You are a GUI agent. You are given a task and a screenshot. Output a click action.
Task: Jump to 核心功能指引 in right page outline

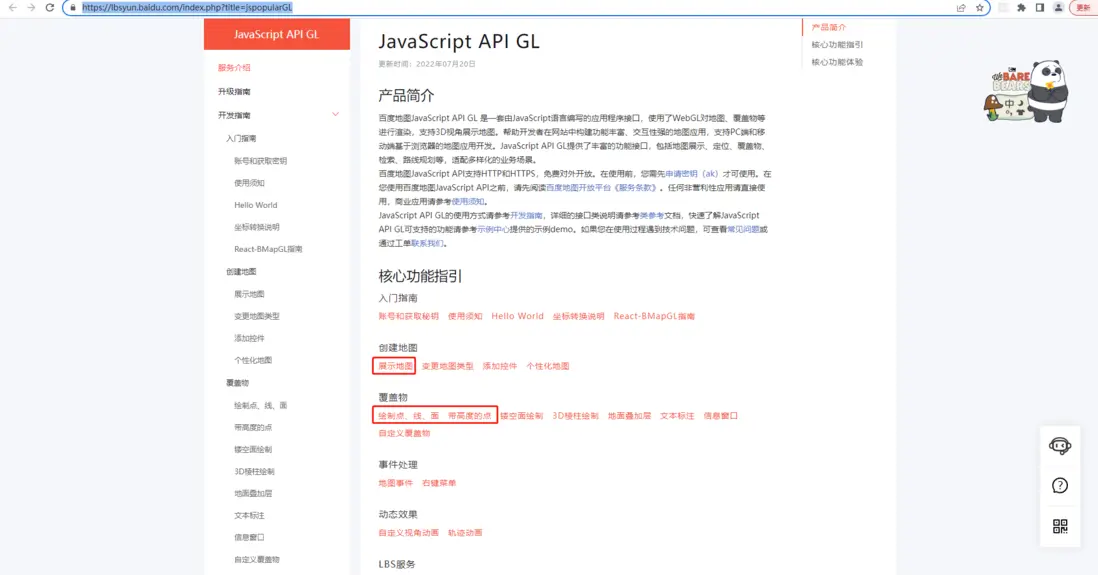click(x=837, y=45)
